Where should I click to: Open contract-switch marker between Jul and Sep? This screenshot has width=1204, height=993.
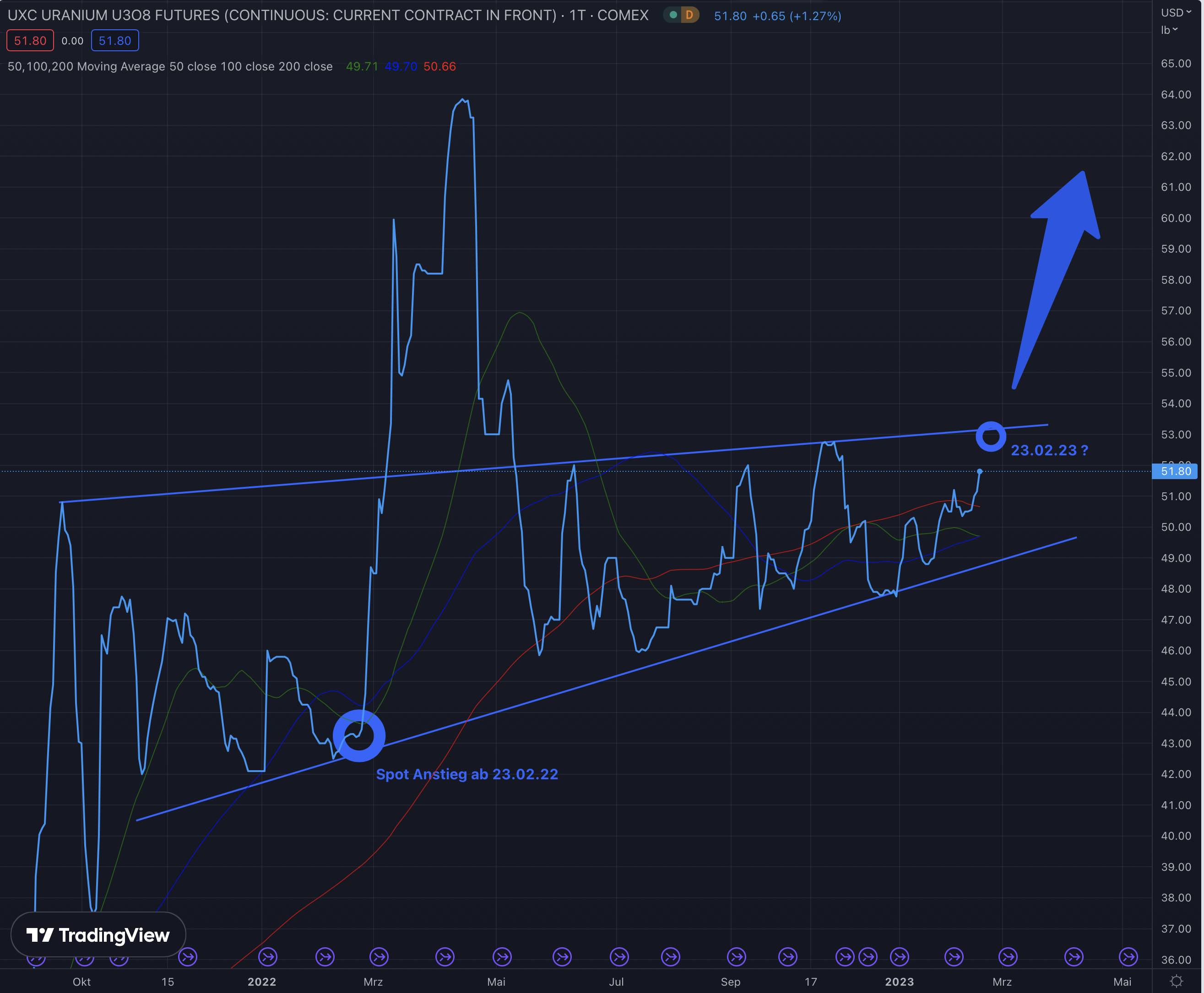pyautogui.click(x=670, y=956)
